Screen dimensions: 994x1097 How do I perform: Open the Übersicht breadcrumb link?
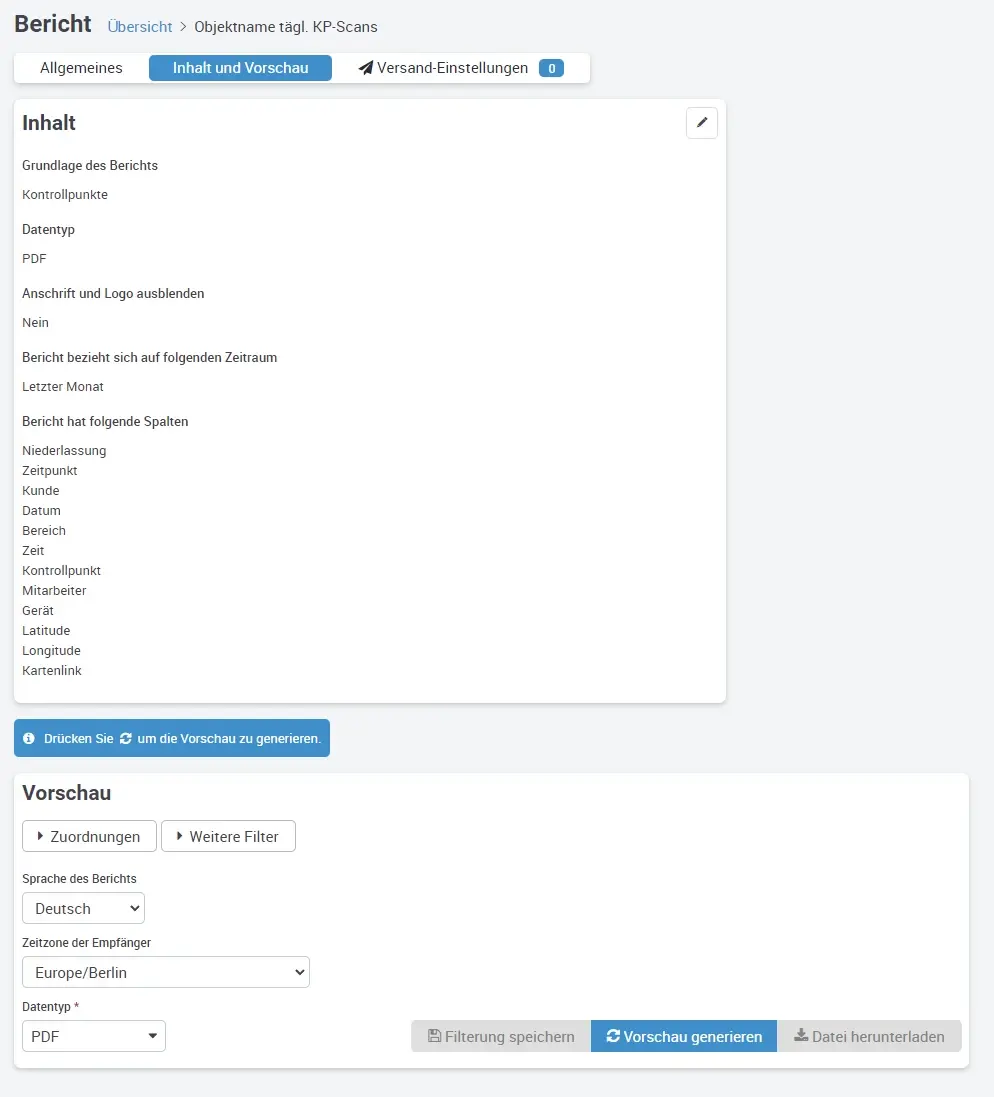(139, 26)
